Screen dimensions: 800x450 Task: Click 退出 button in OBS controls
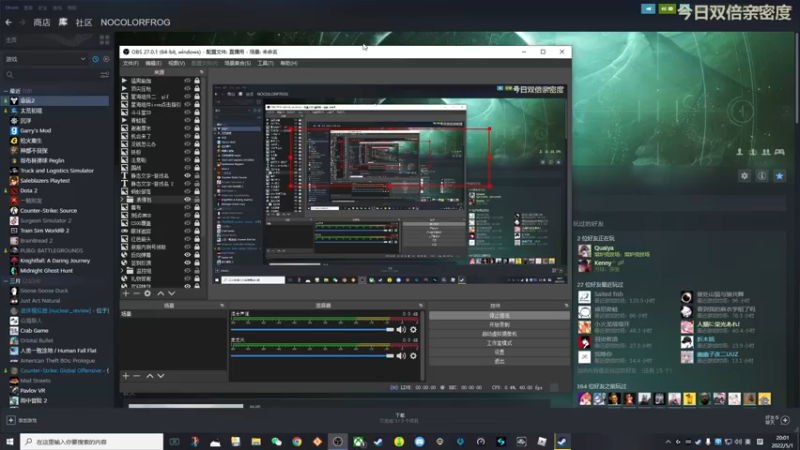coord(499,361)
